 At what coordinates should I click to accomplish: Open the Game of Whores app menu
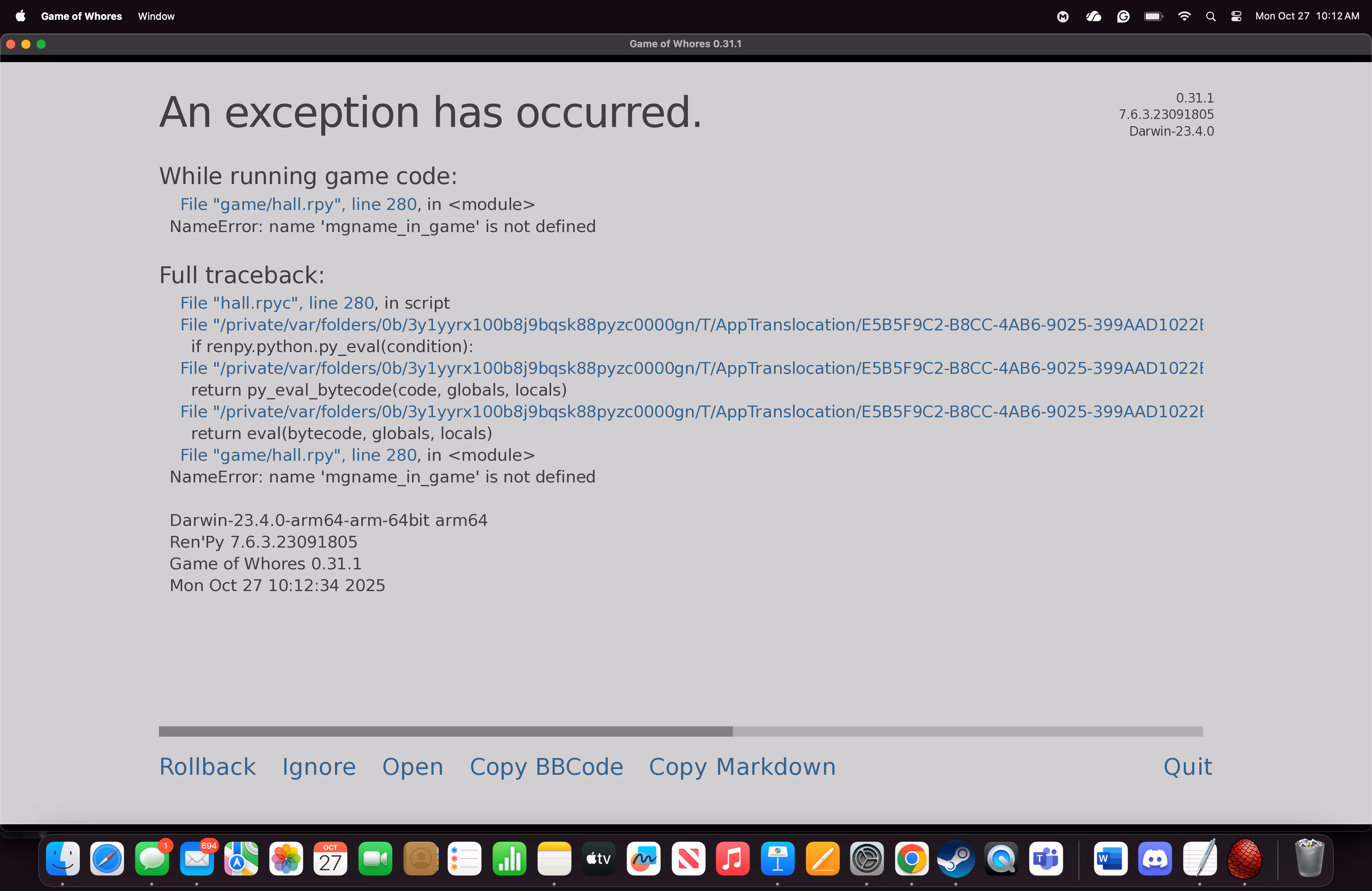(81, 16)
